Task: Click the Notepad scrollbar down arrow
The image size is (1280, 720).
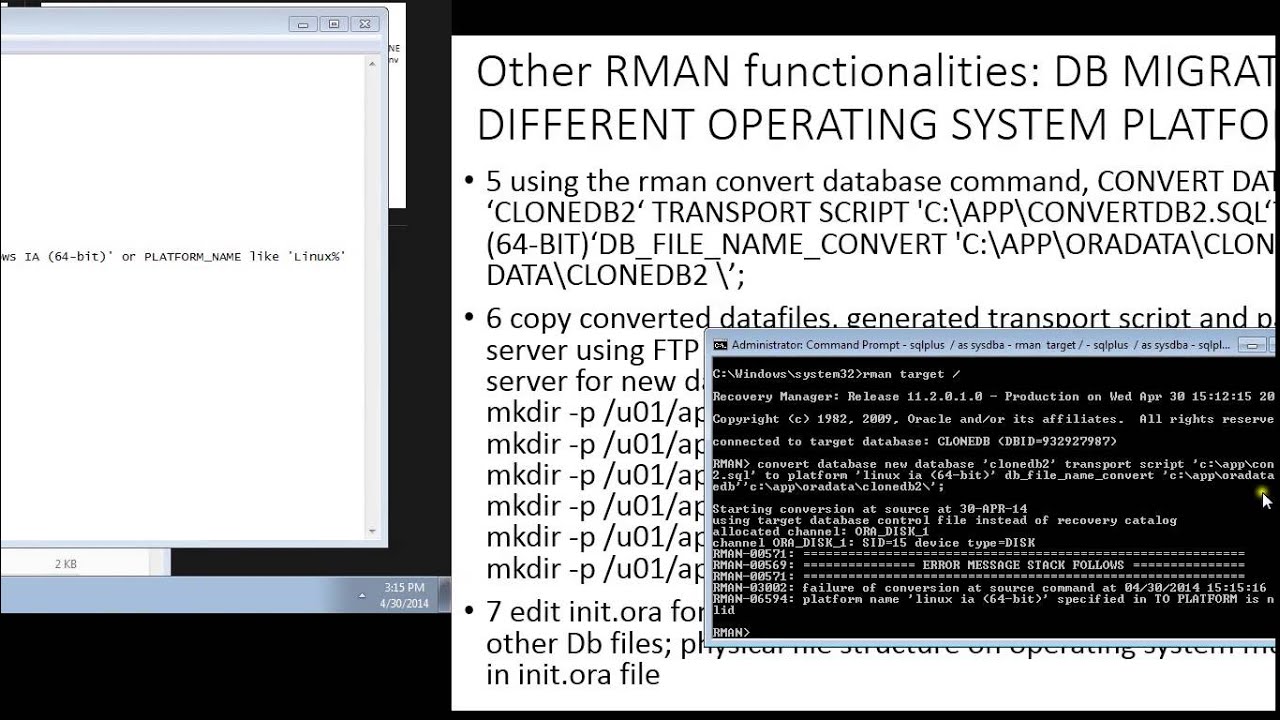Action: (x=372, y=531)
